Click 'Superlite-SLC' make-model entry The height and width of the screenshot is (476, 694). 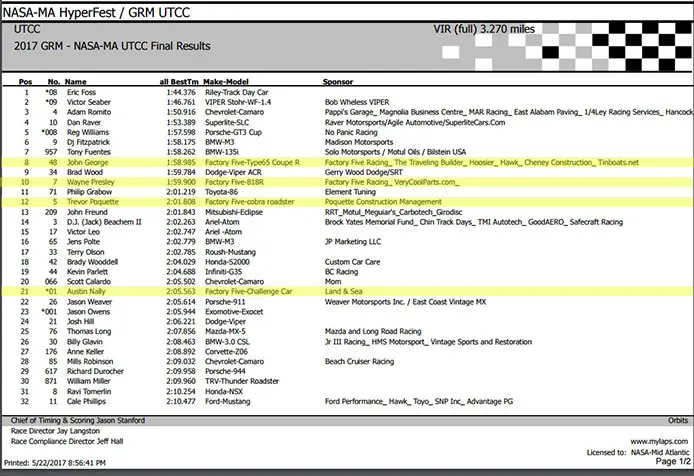click(227, 122)
